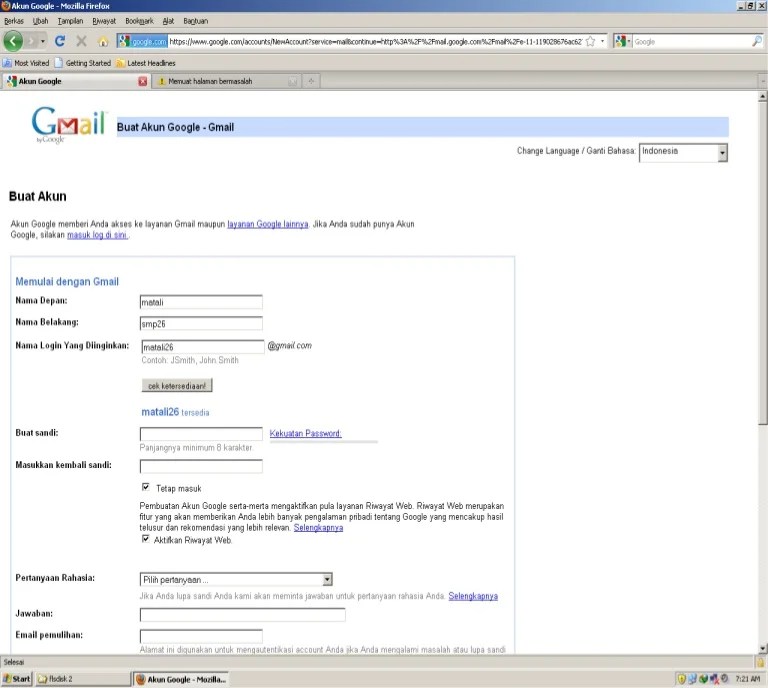Follow the masuk log di sini link
Screen dimensions: 768x688
click(x=97, y=235)
